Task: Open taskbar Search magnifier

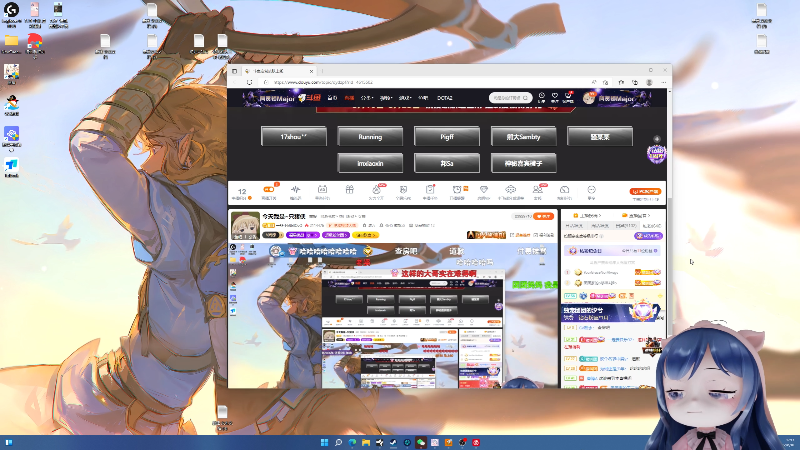Action: click(338, 442)
